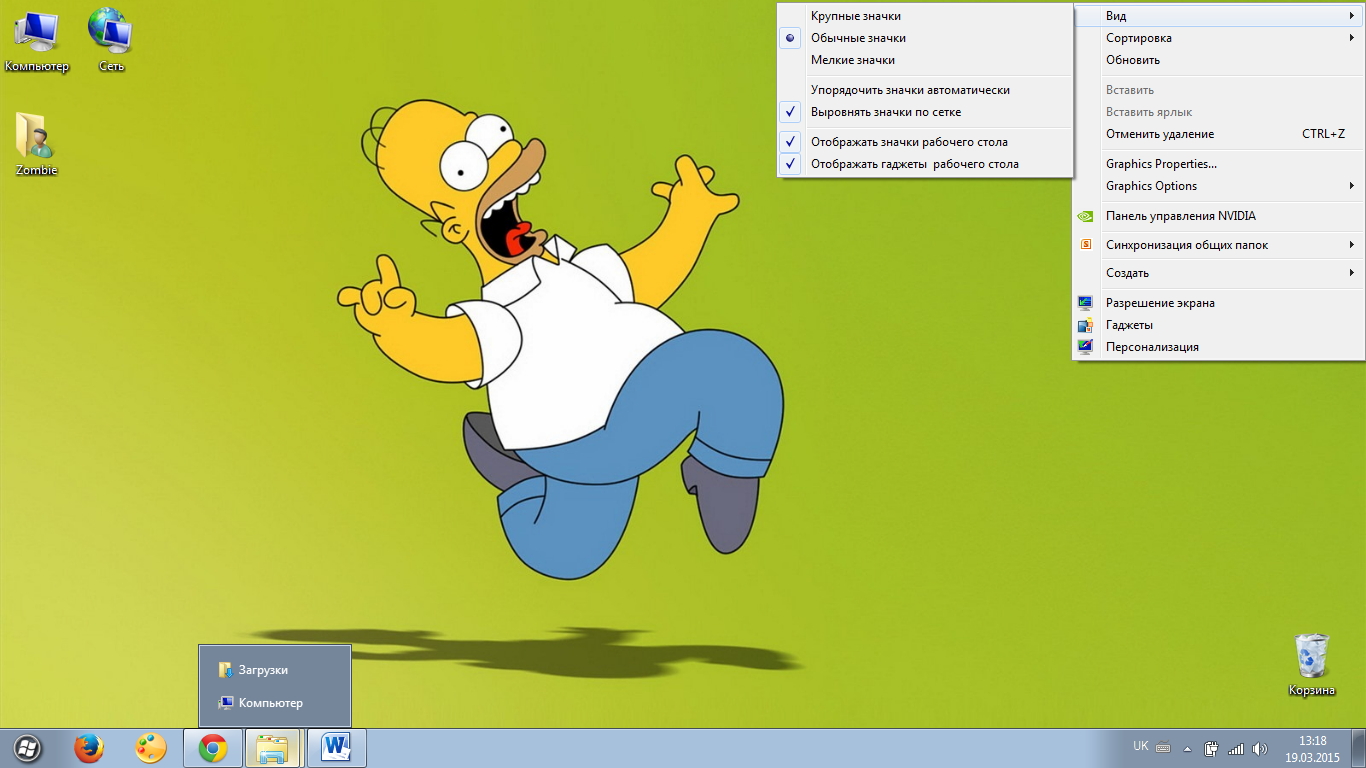The image size is (1366, 768).
Task: Launch Firefox from the taskbar
Action: 89,748
